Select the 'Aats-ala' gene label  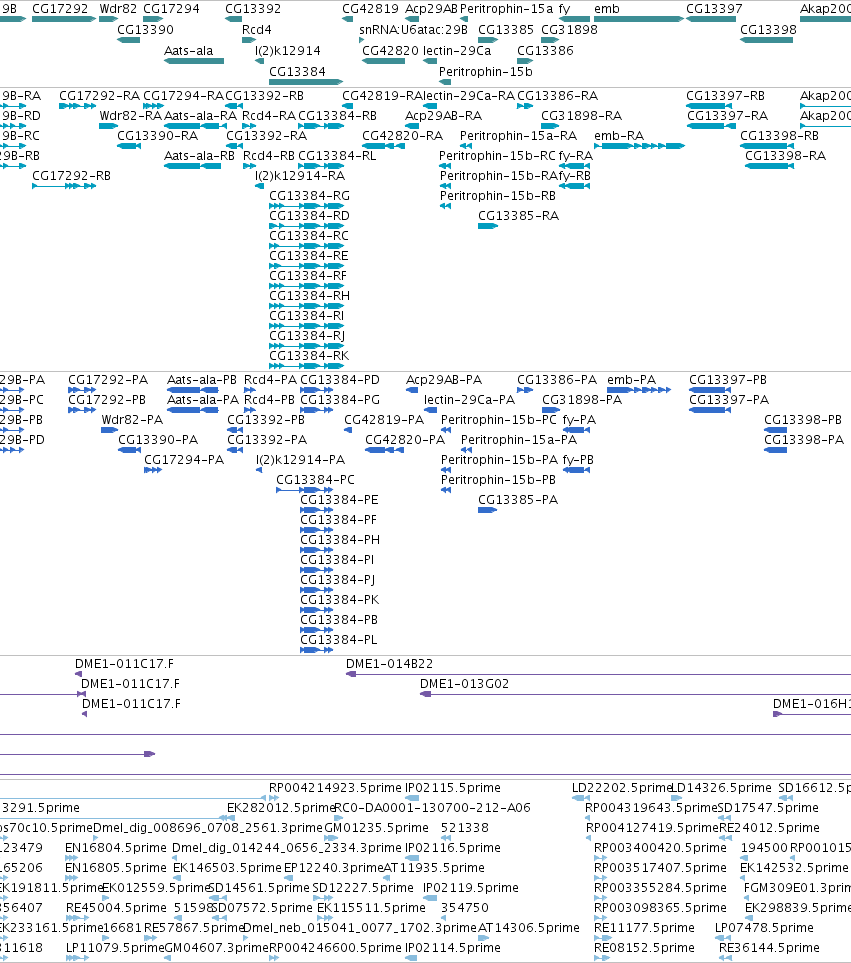tap(188, 50)
